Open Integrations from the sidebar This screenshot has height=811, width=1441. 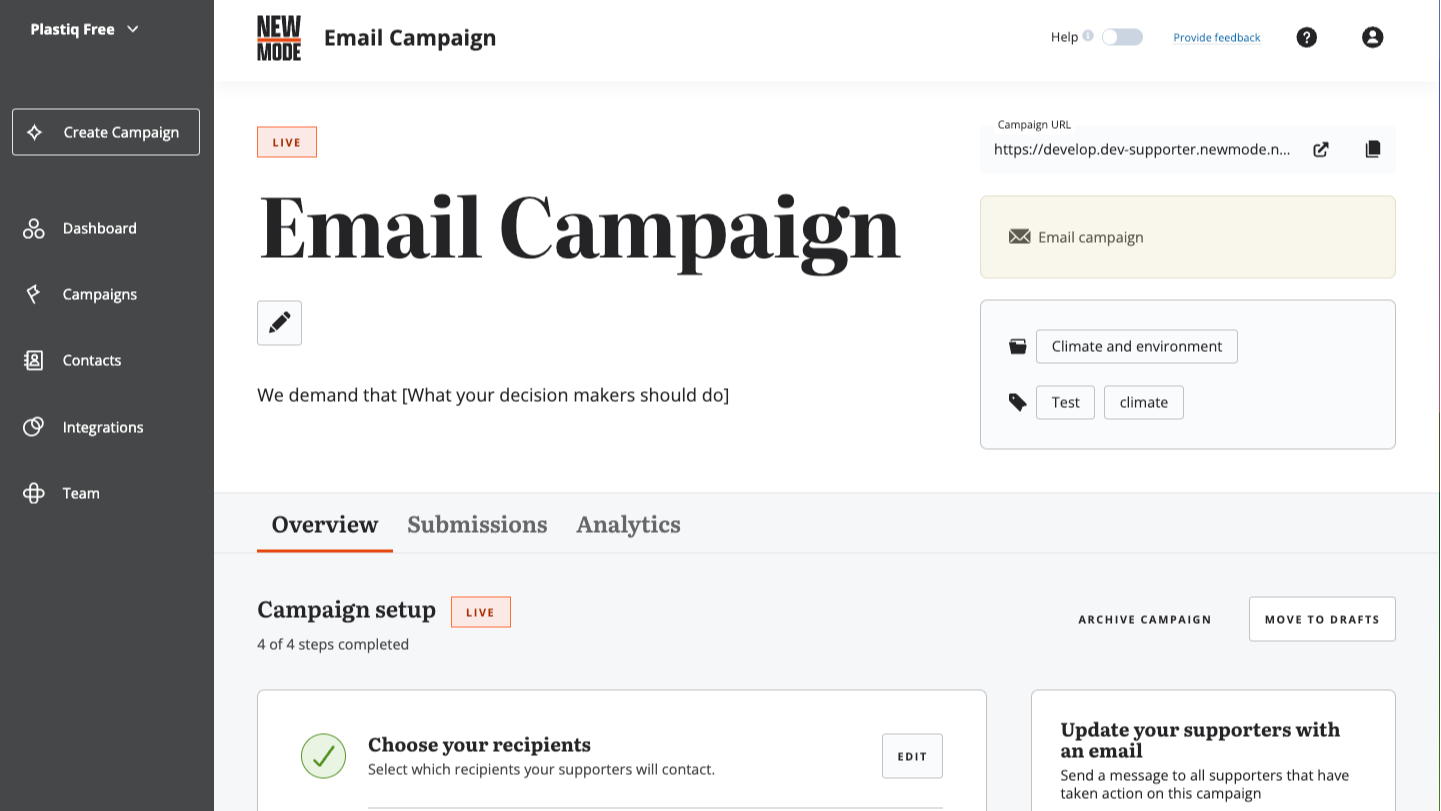point(102,427)
